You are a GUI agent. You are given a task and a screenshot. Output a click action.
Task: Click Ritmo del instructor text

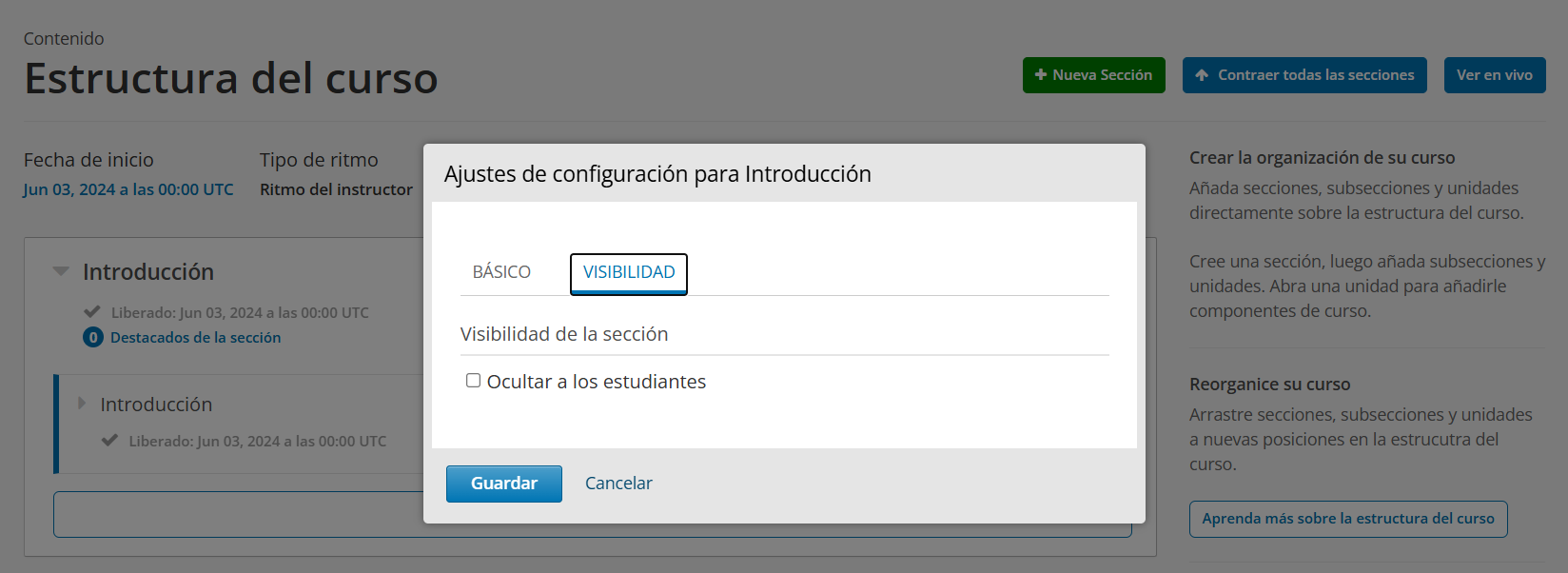tap(337, 189)
